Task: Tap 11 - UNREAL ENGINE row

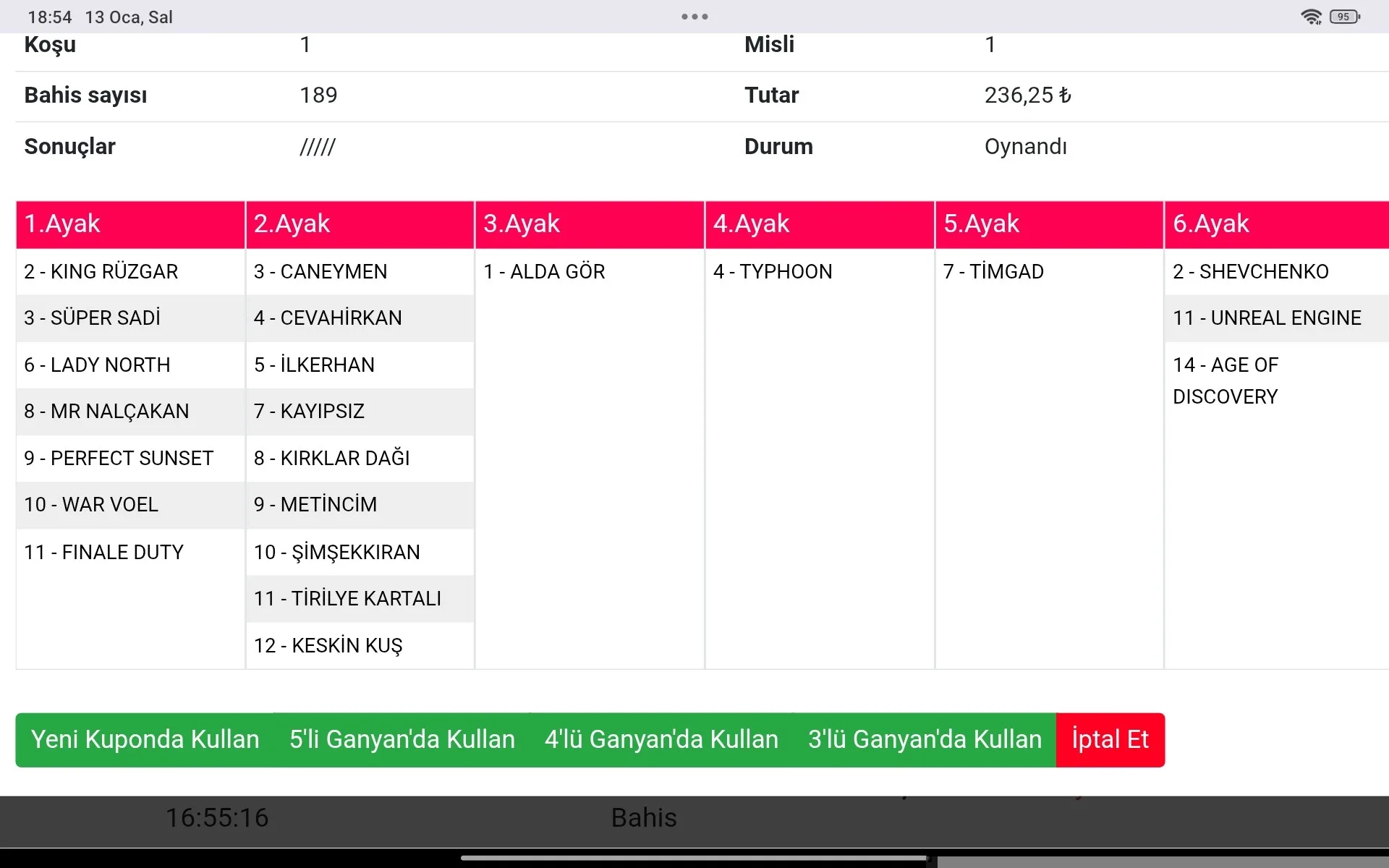Action: pos(1267,318)
